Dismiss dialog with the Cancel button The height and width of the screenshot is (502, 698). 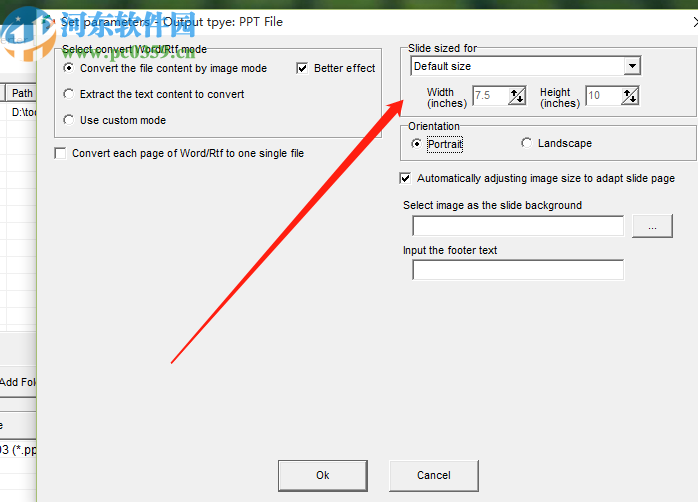[x=434, y=475]
